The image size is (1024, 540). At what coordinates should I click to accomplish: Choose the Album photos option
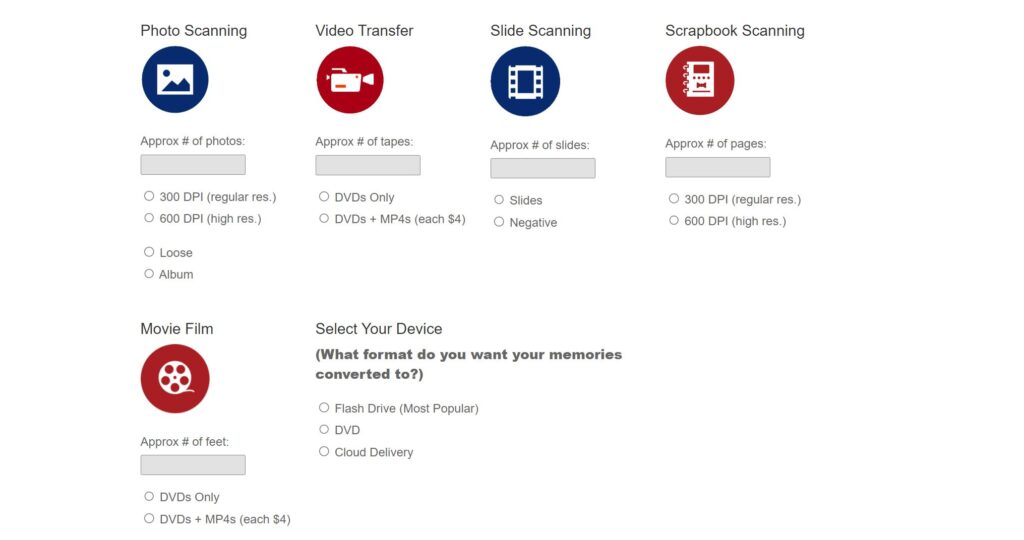pyautogui.click(x=150, y=274)
